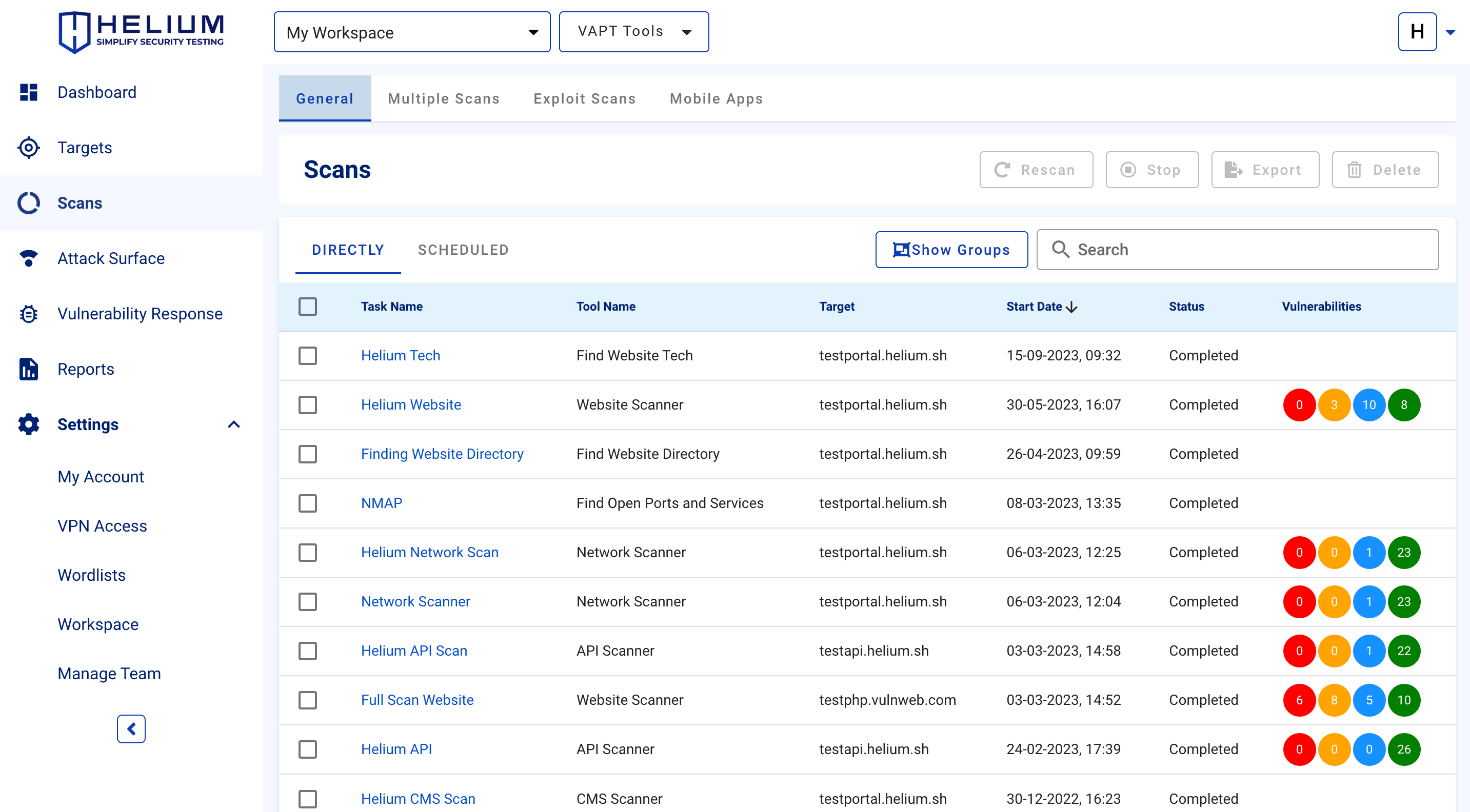Click the H user avatar
Viewport: 1470px width, 812px height.
(1416, 32)
